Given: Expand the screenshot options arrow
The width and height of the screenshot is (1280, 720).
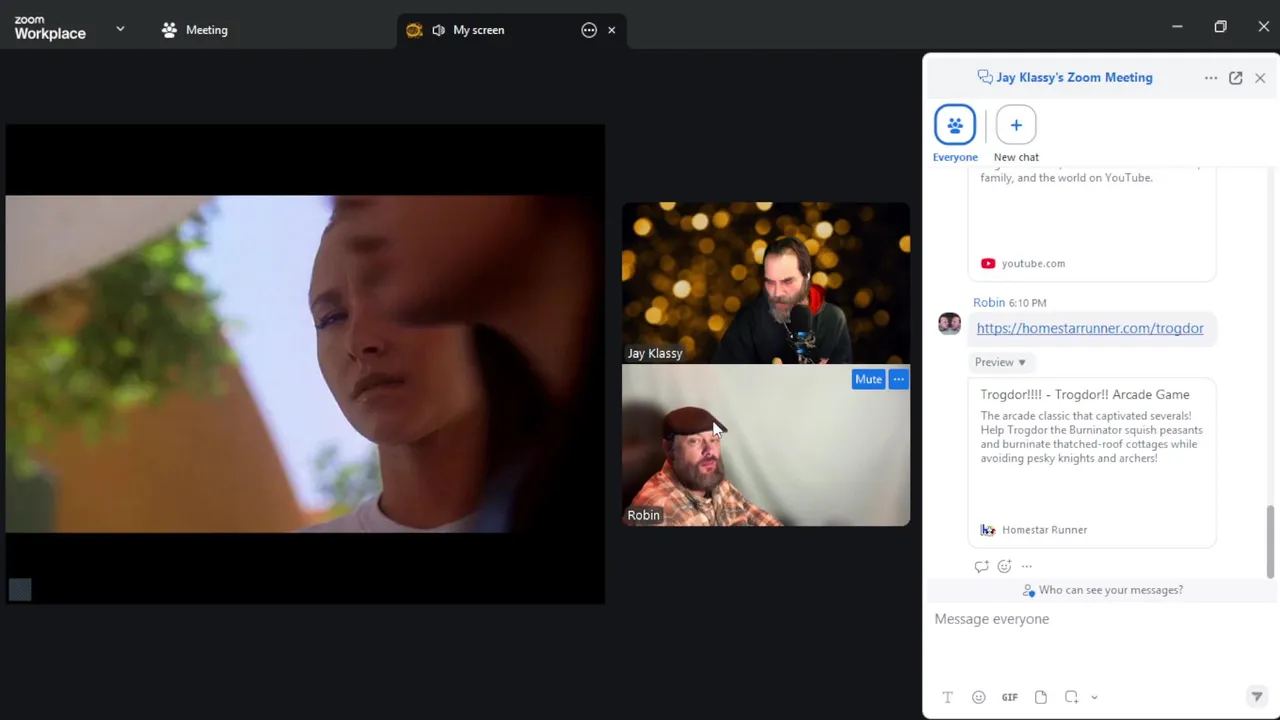Looking at the screenshot, I should (1094, 698).
